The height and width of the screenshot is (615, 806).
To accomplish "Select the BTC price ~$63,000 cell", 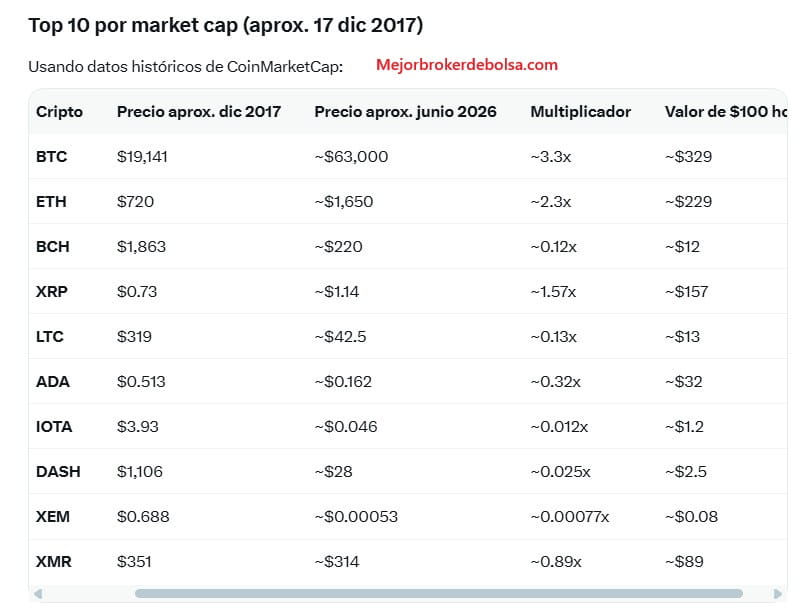I will point(351,156).
